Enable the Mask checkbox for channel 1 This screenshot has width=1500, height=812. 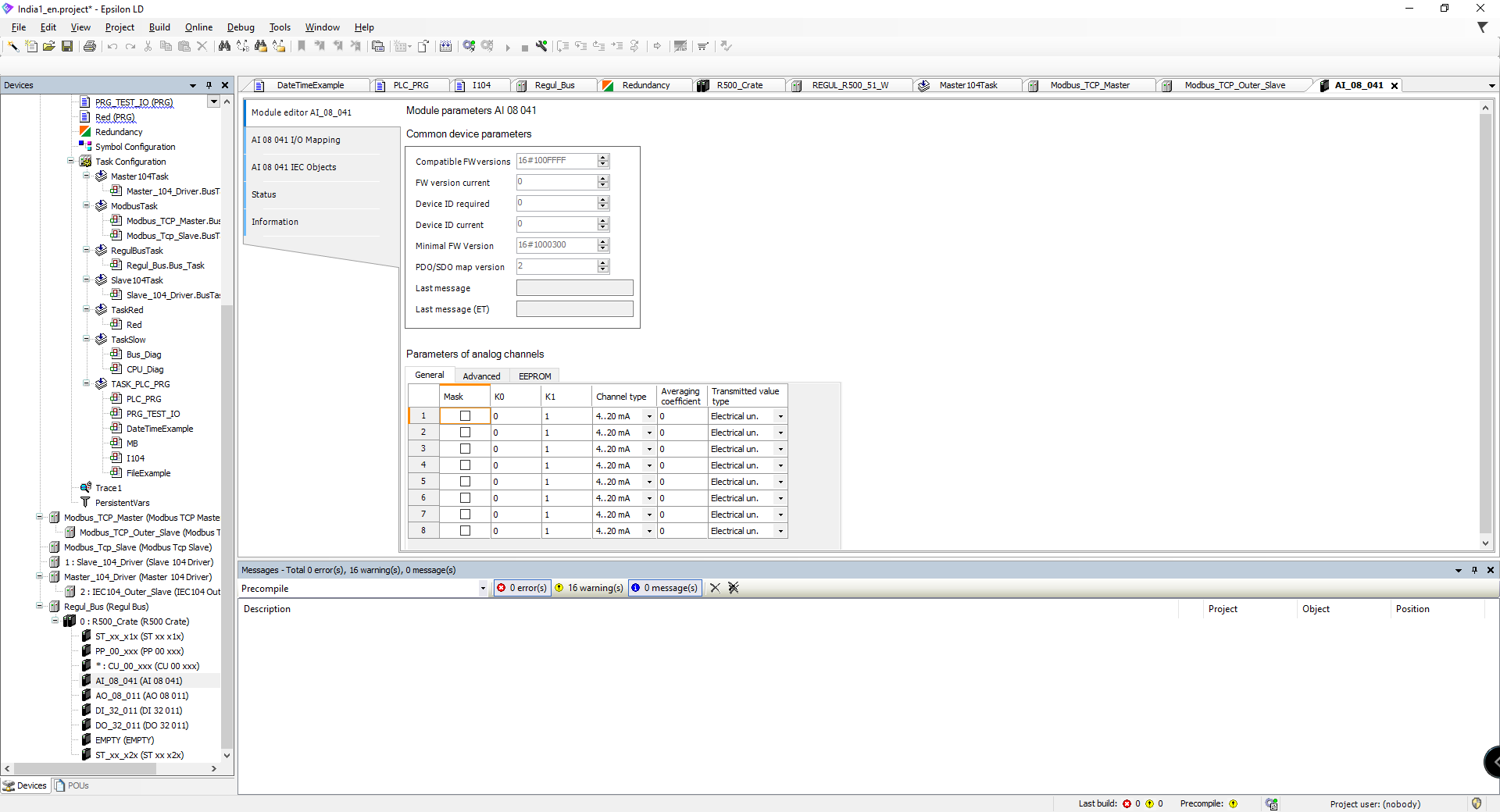[x=465, y=416]
